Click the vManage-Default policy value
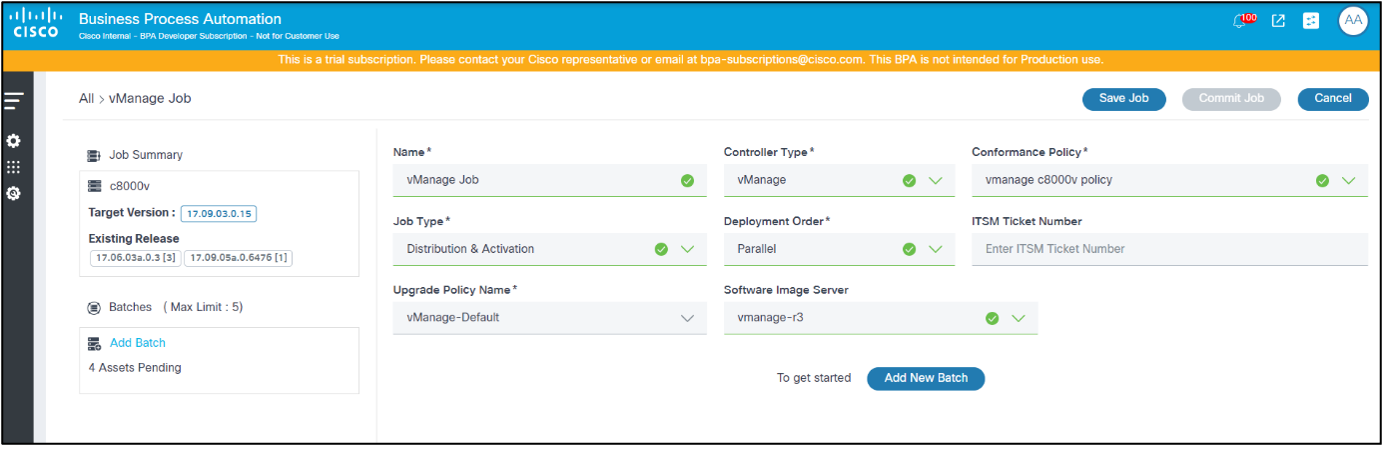The height and width of the screenshot is (449, 1387). pos(453,318)
